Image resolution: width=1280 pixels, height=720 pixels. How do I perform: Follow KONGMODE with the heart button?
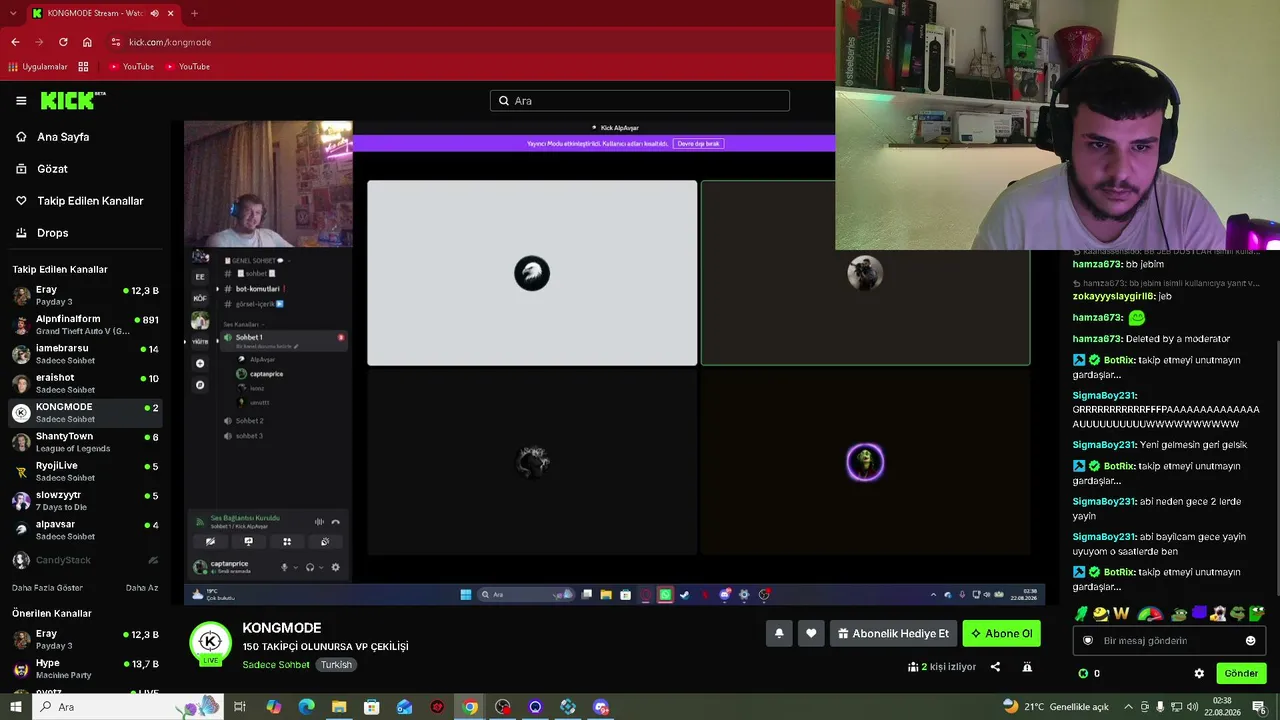(x=811, y=633)
